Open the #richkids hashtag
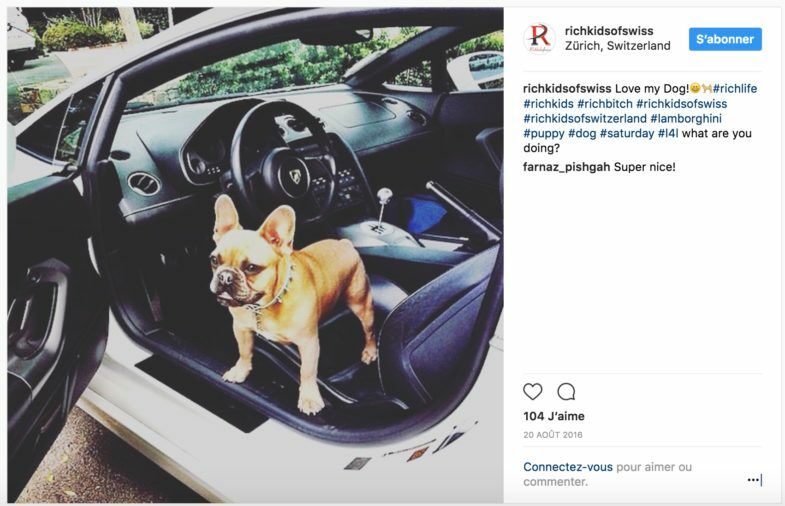Image resolution: width=785 pixels, height=506 pixels. click(x=548, y=104)
